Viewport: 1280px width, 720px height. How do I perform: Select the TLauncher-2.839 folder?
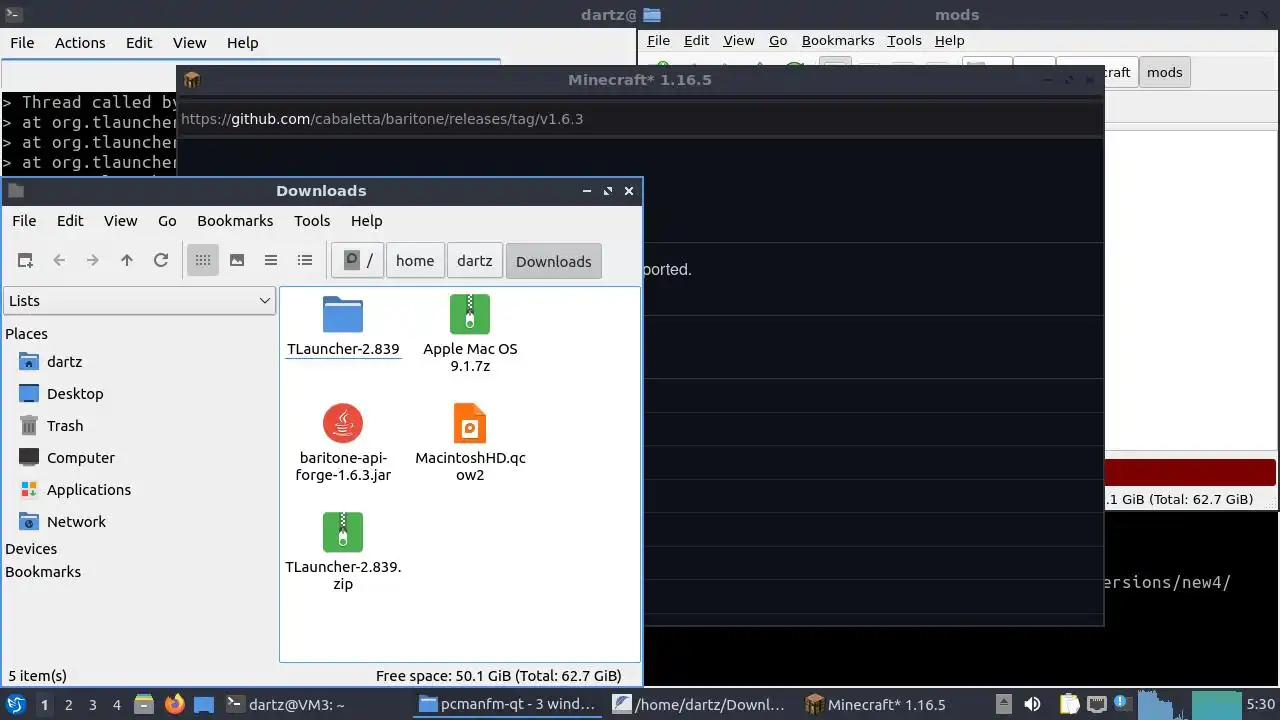[343, 326]
